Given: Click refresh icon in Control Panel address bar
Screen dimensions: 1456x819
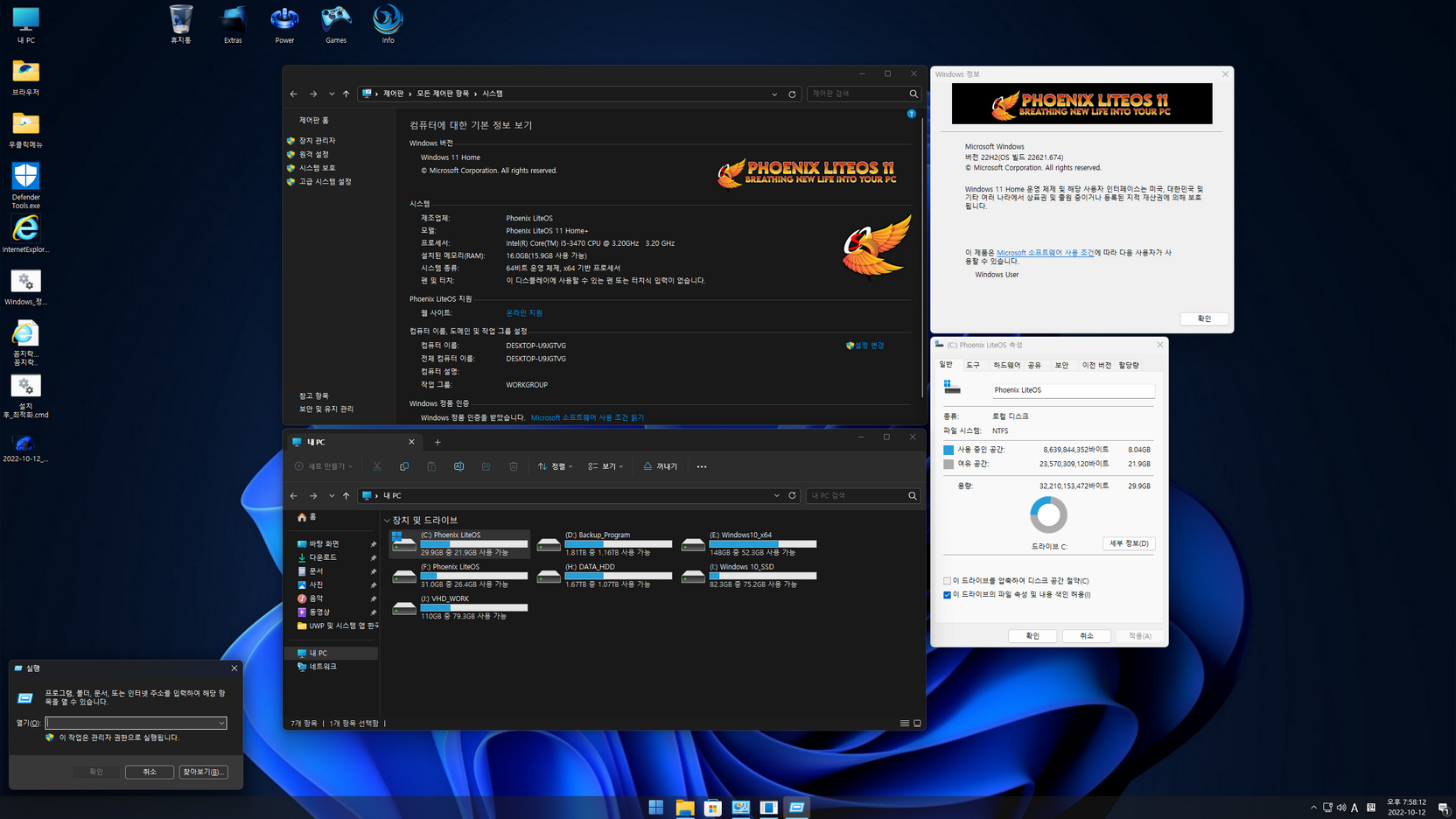Looking at the screenshot, I should (x=792, y=94).
